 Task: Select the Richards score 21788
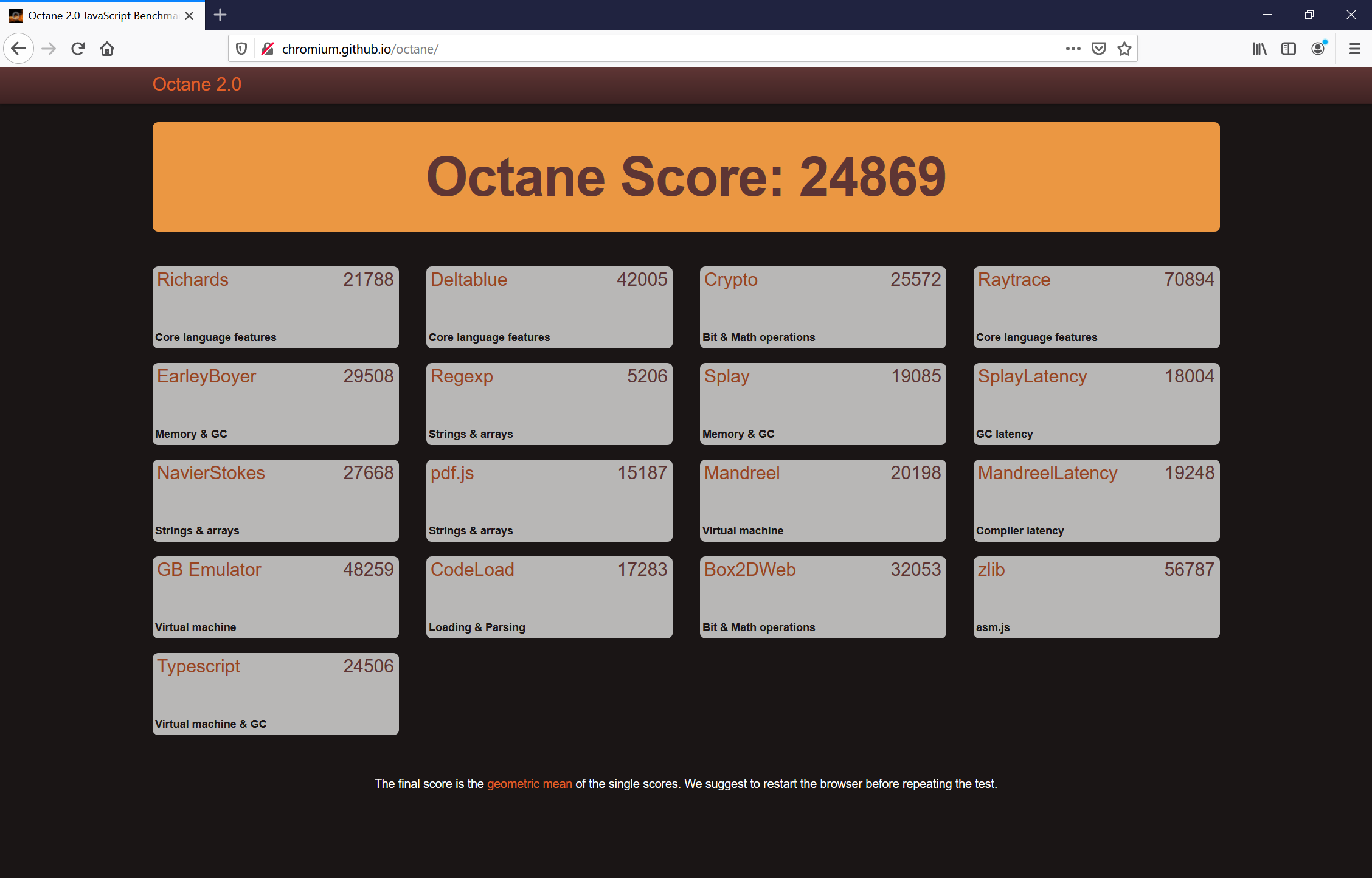[x=369, y=279]
